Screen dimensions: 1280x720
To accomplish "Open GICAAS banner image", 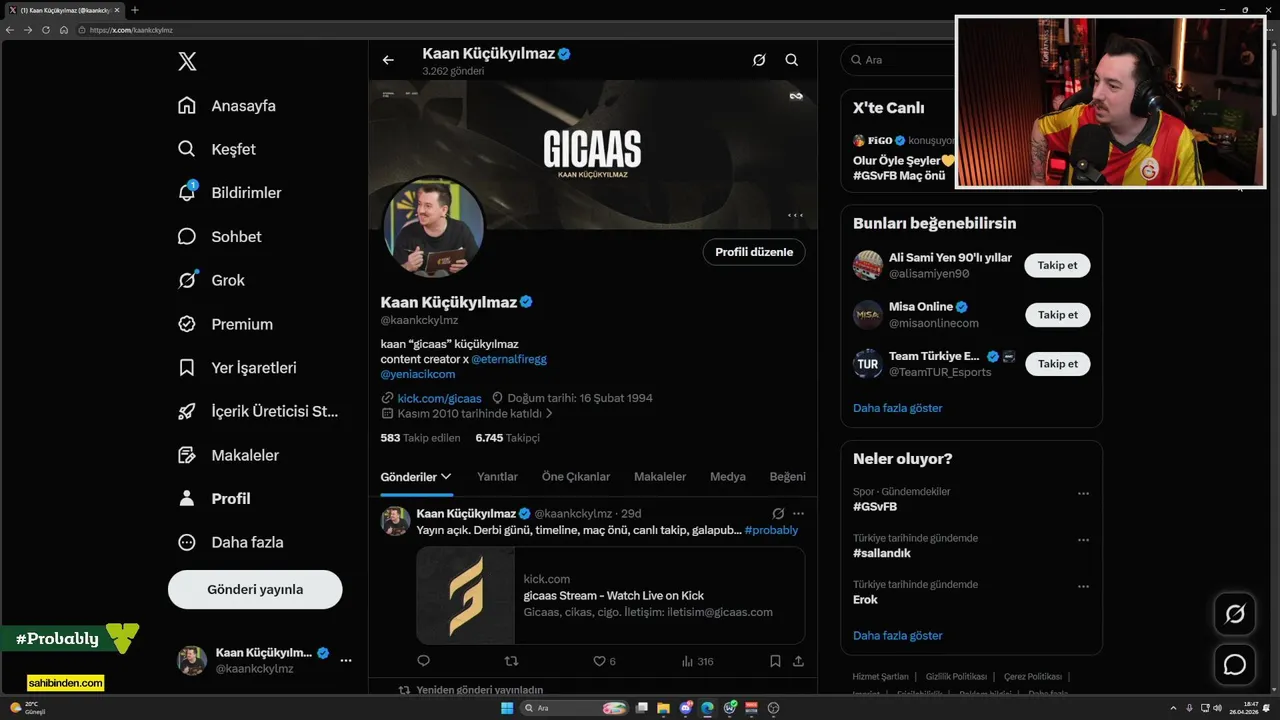I will click(x=592, y=153).
